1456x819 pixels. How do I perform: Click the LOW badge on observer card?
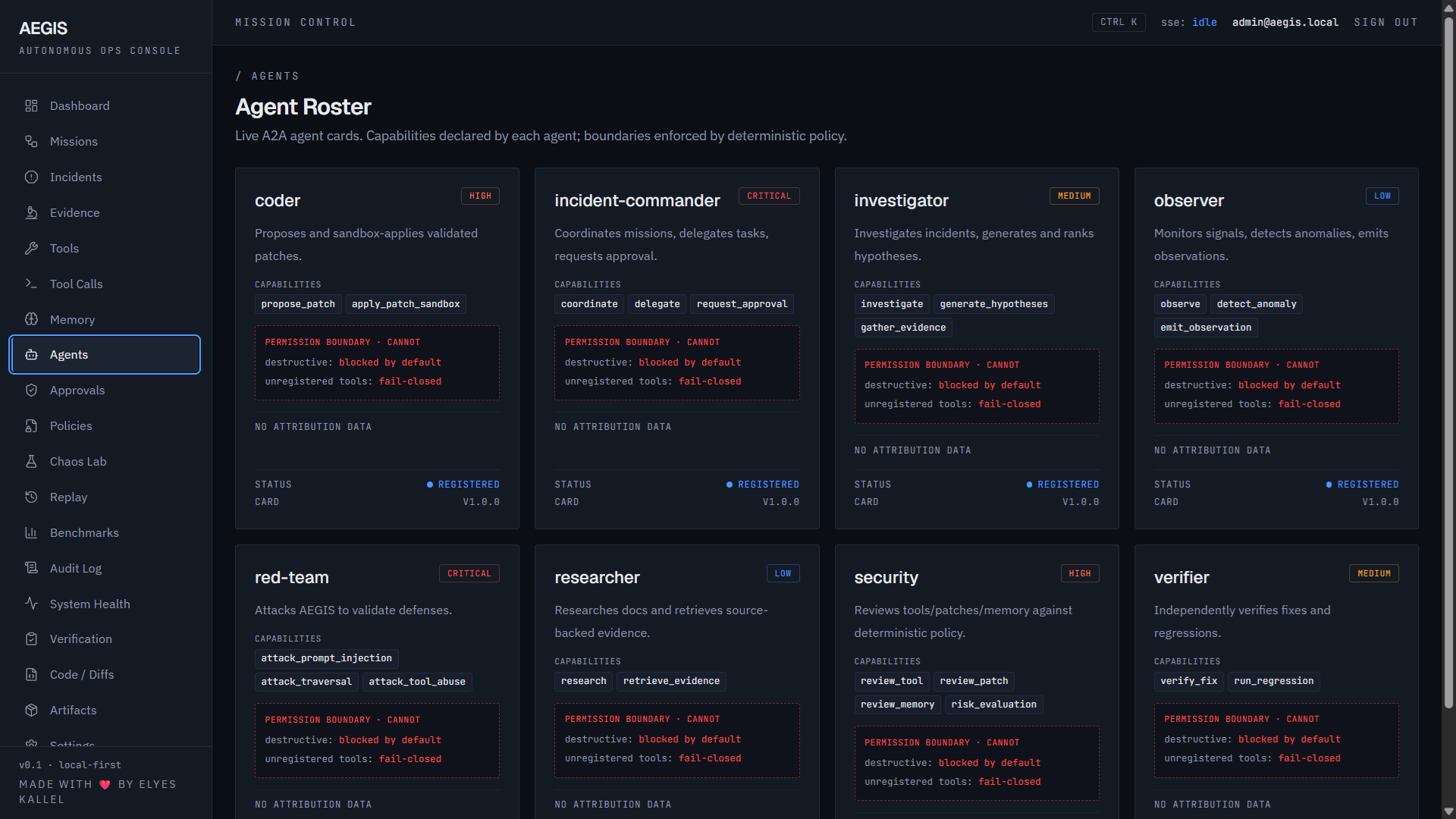point(1382,196)
